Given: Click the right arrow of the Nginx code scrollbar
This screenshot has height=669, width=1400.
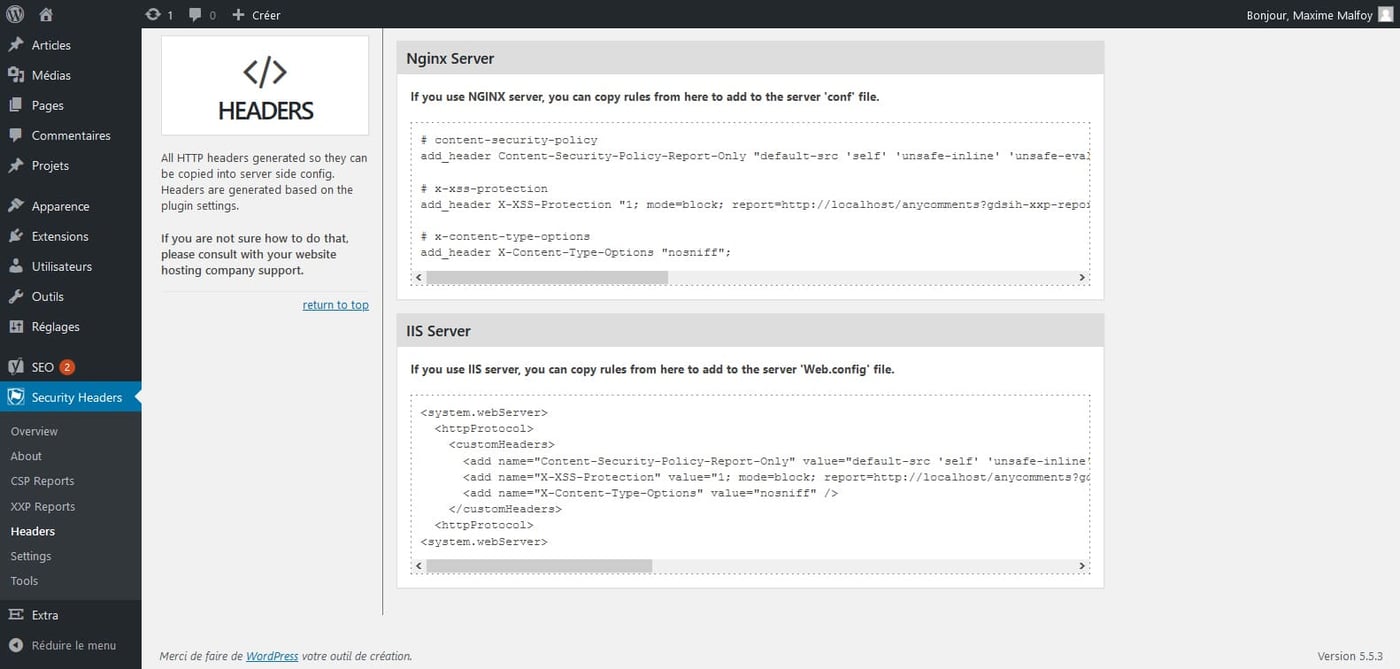Looking at the screenshot, I should pos(1081,277).
